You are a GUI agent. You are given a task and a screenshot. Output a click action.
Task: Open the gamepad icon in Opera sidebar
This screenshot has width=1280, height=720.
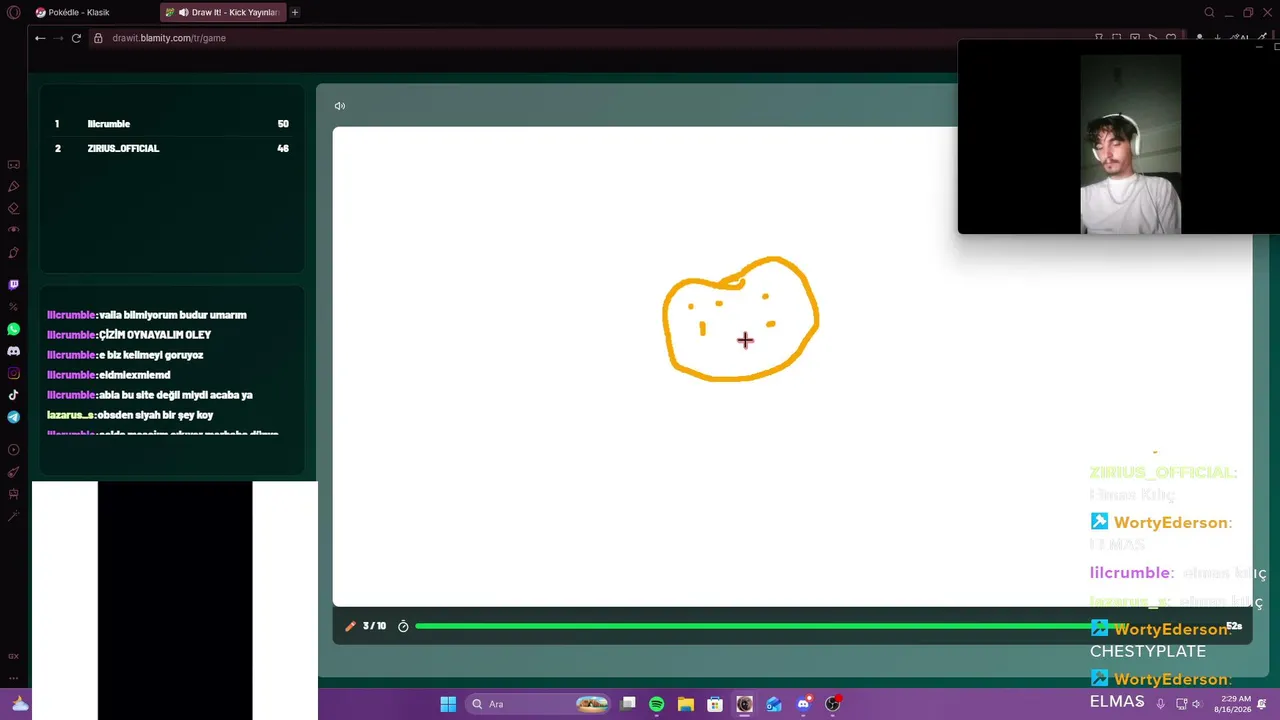(x=13, y=164)
